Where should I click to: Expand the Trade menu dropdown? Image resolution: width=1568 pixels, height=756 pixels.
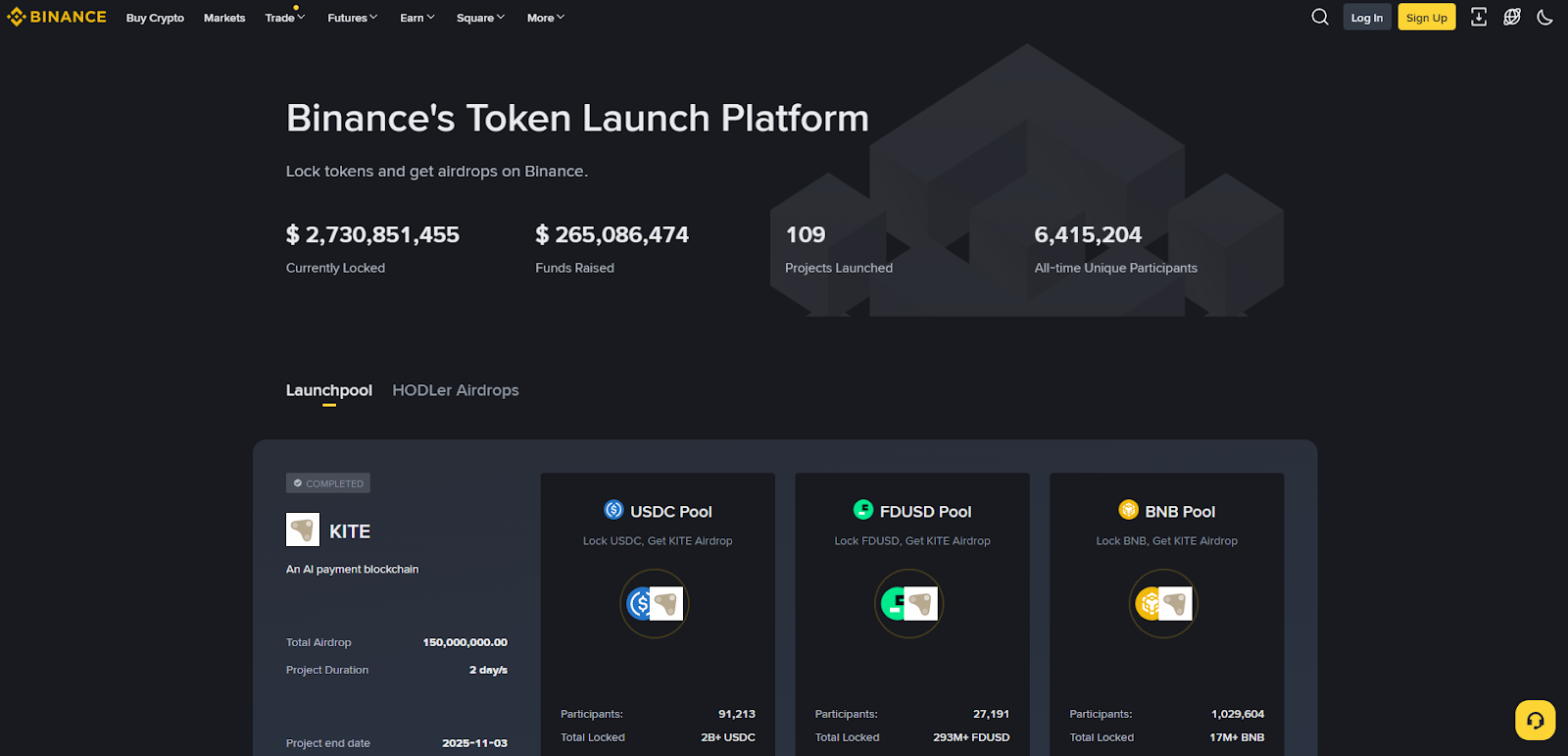[285, 18]
